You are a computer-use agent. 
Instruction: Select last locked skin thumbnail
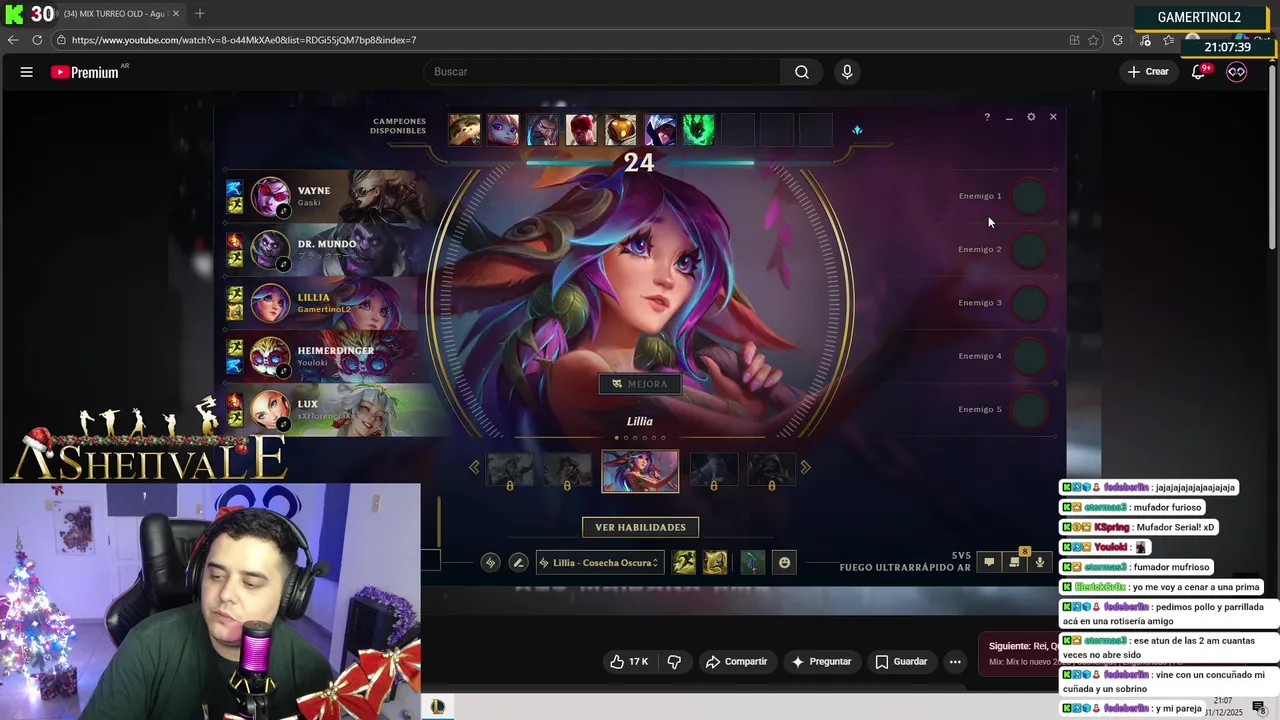pos(771,471)
